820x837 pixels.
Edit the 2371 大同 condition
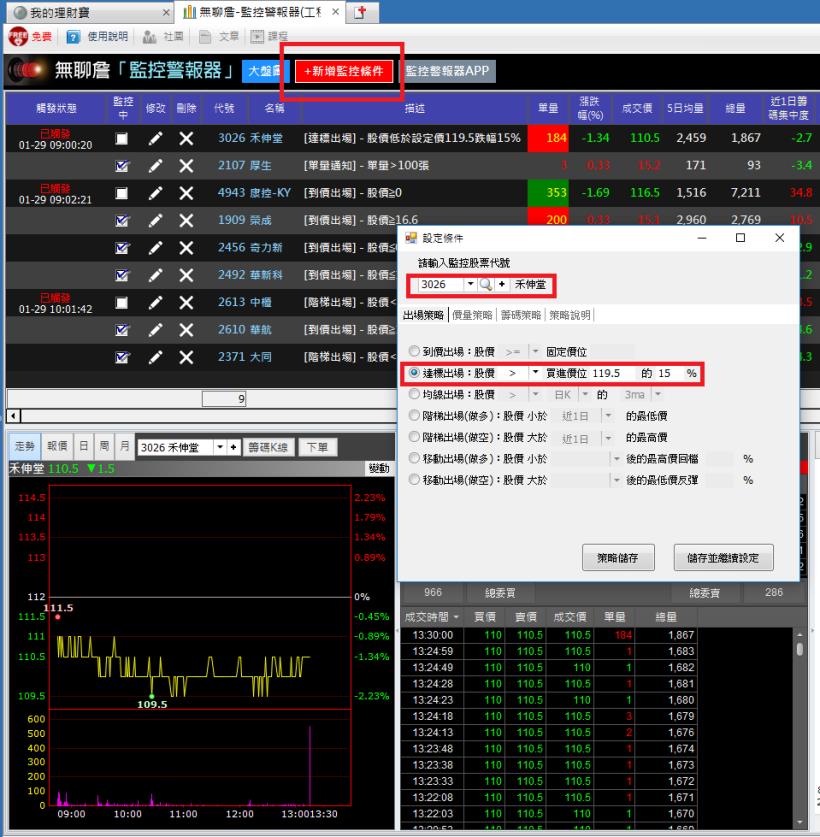click(155, 357)
